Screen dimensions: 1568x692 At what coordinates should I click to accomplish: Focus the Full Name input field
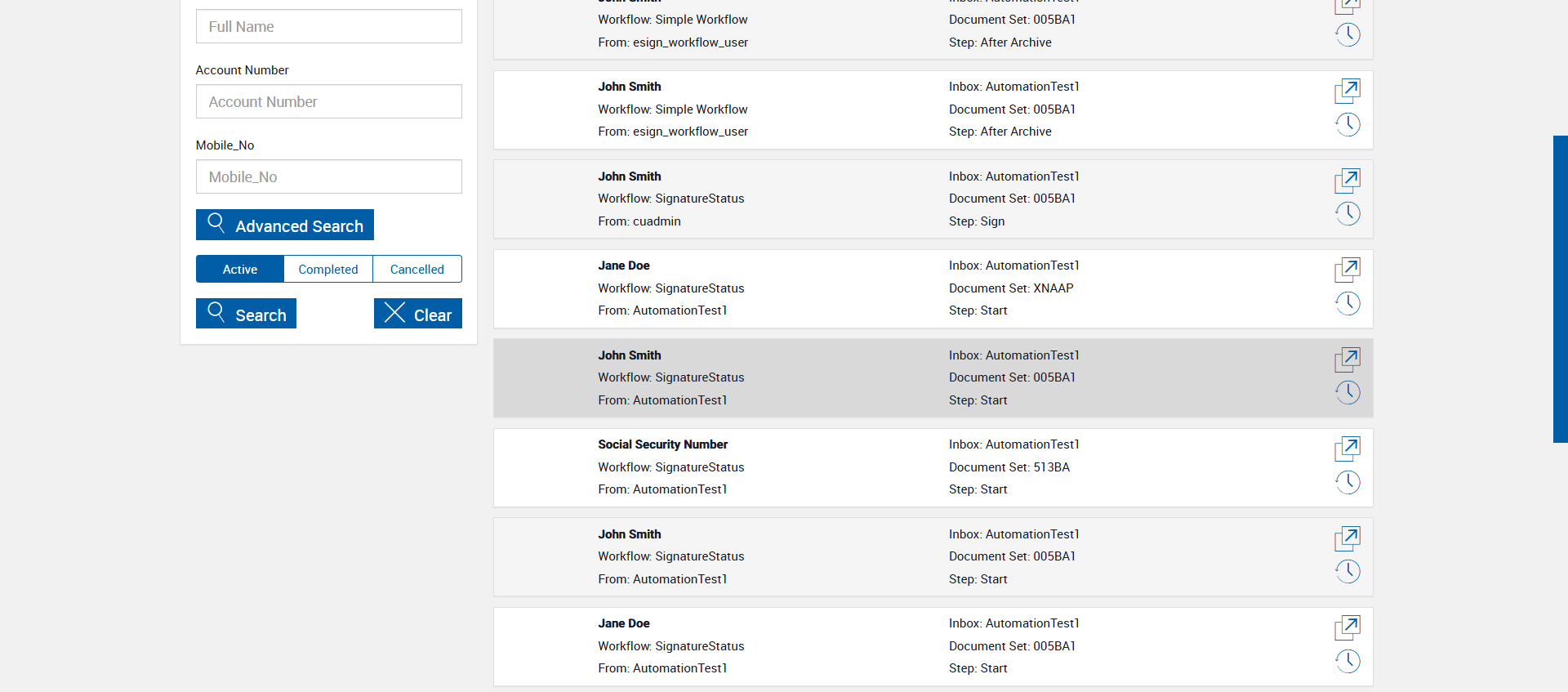click(x=328, y=26)
